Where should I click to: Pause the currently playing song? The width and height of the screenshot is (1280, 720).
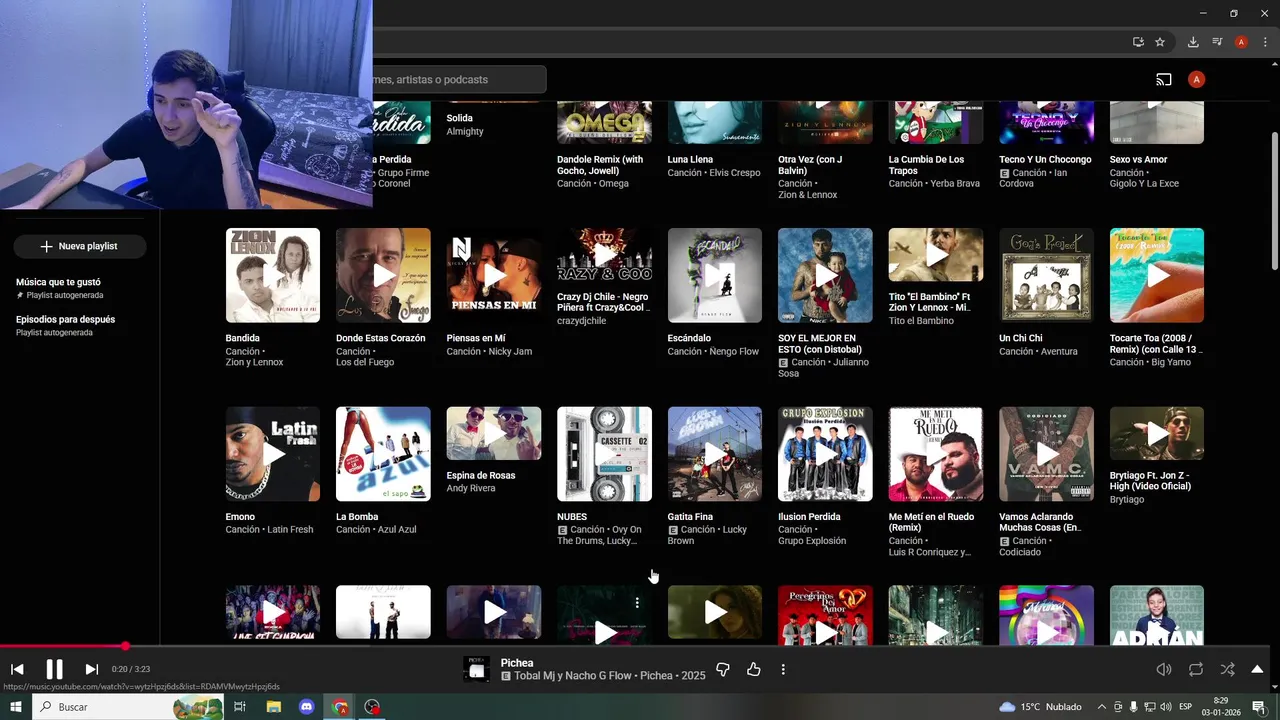coord(54,669)
